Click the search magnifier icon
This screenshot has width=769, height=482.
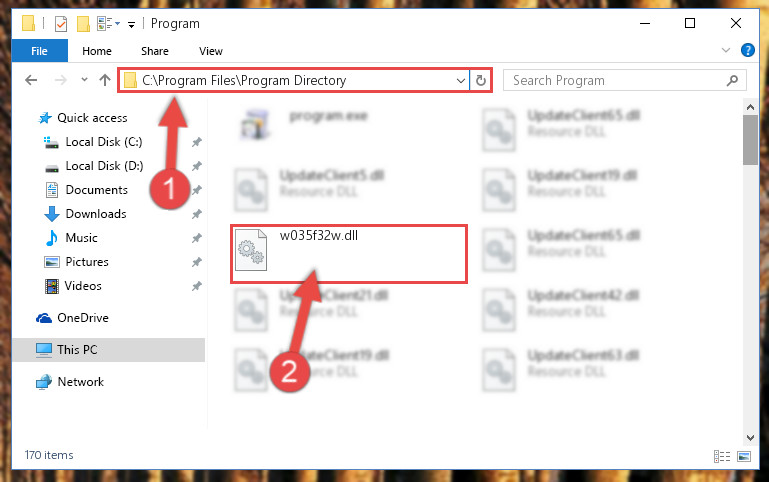pos(732,80)
